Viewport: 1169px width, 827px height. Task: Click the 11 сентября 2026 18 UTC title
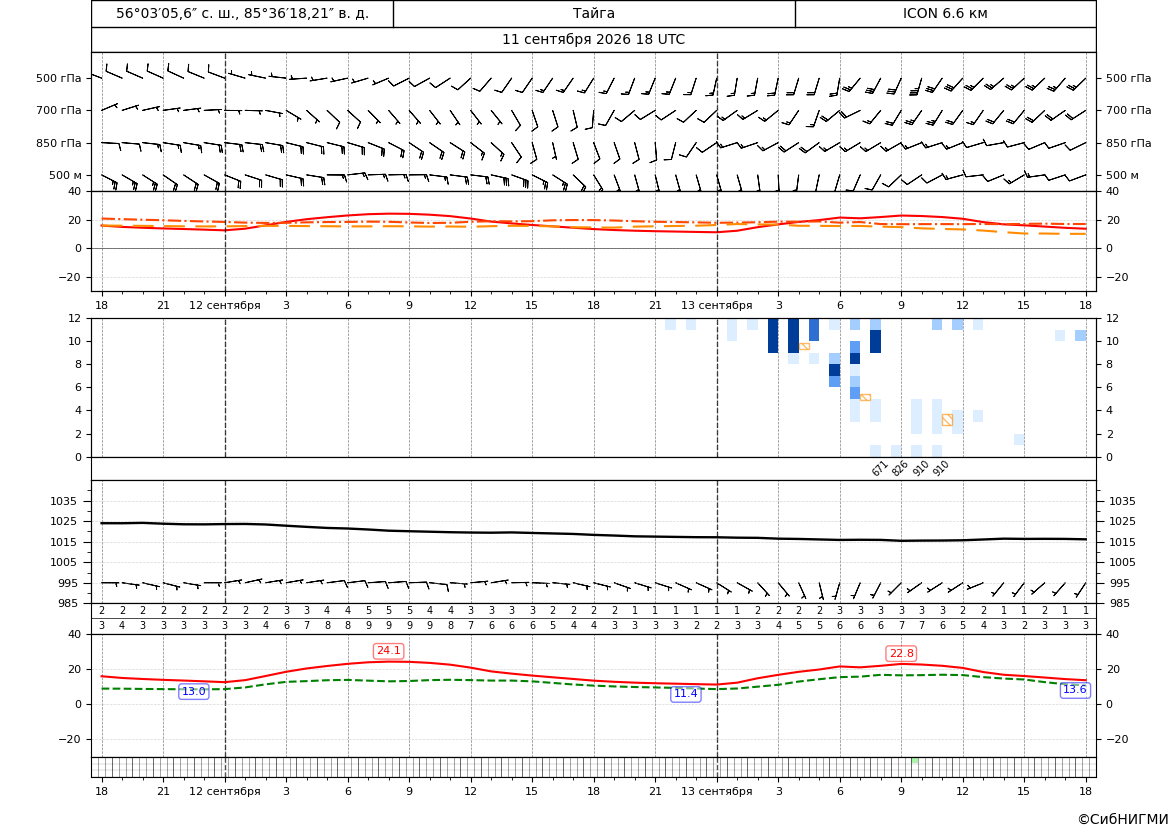593,40
